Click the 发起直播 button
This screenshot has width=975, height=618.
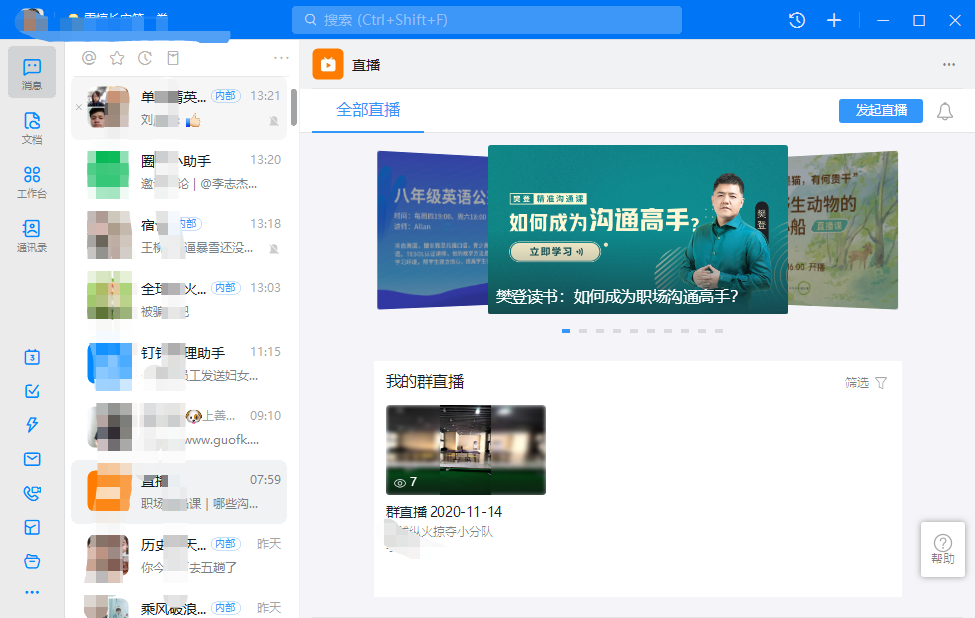click(x=880, y=111)
